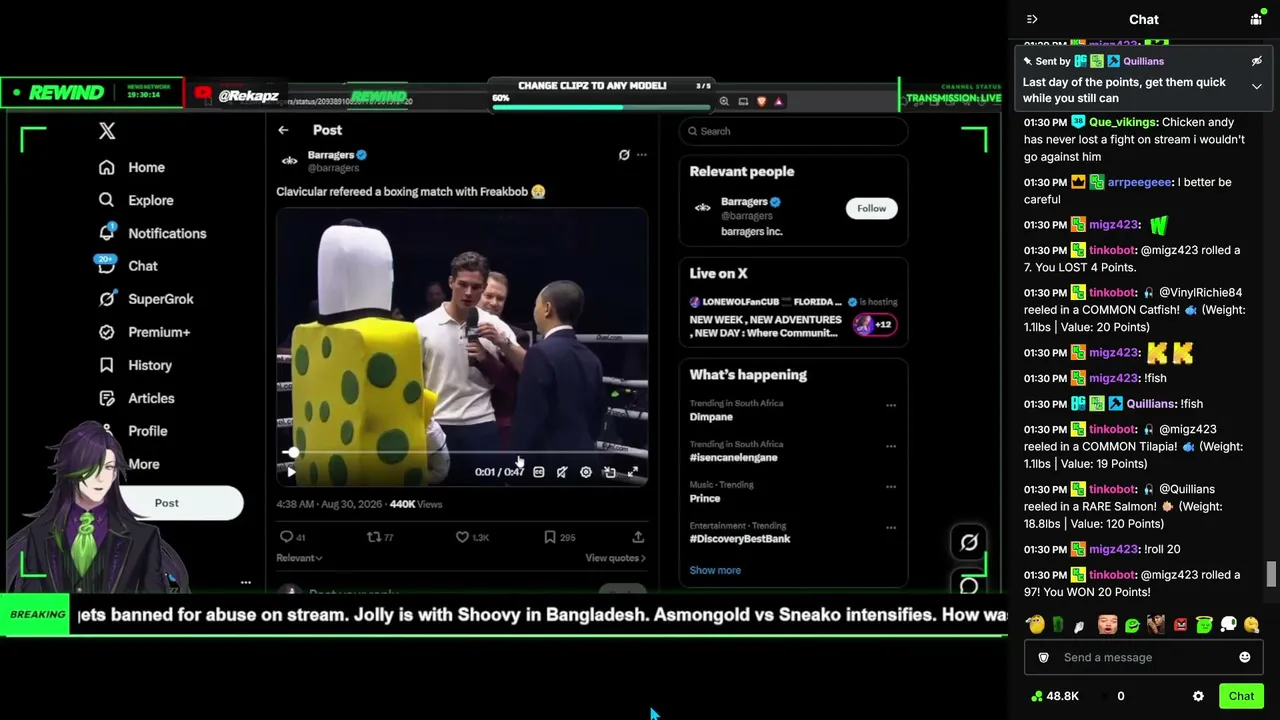This screenshot has height=720, width=1280.
Task: Open the emoji picker in chat
Action: (x=1245, y=657)
